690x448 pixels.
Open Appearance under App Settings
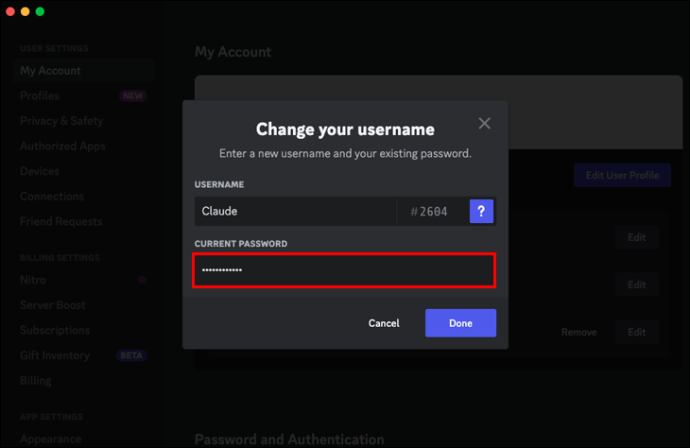click(x=51, y=439)
